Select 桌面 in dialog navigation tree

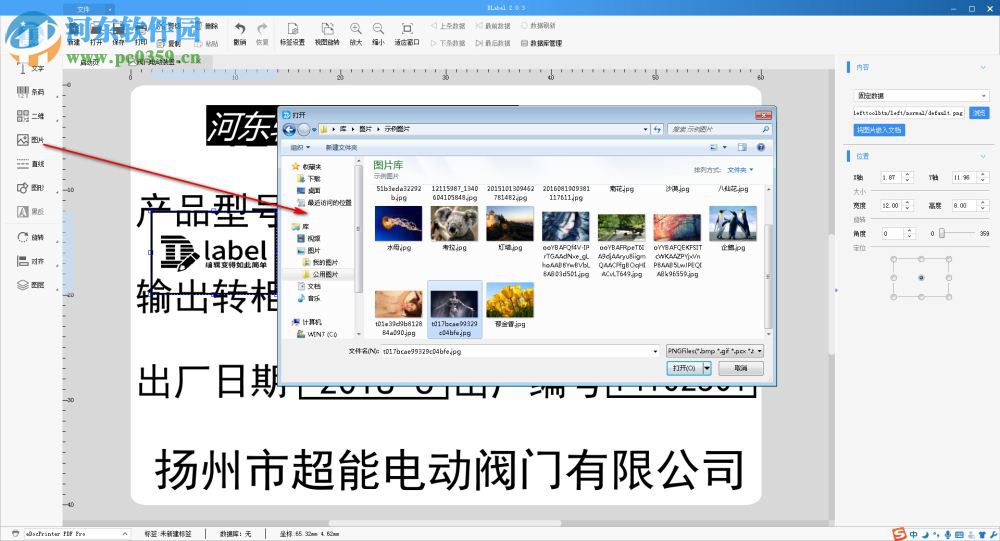309,191
